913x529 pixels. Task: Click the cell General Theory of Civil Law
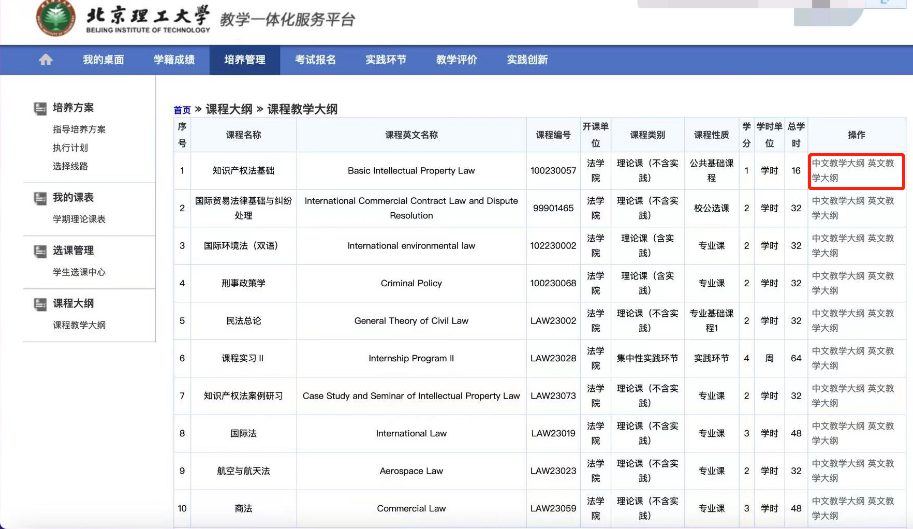[411, 321]
